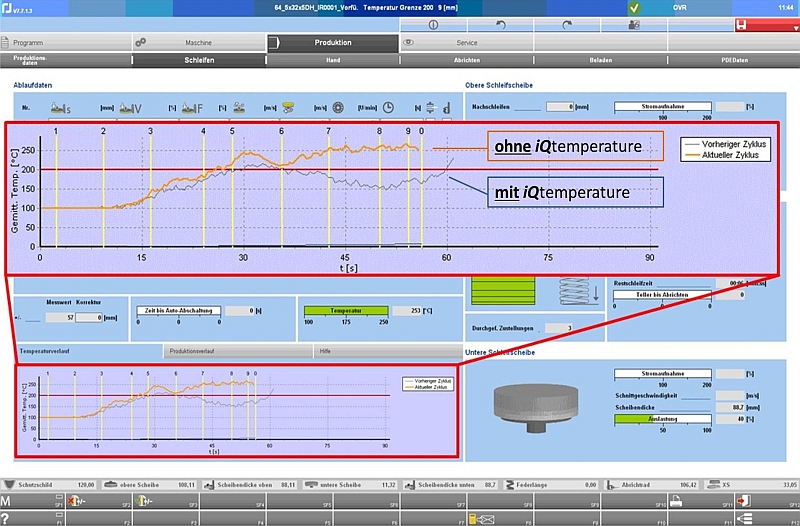The height and width of the screenshot is (526, 800).
Task: Switch to the Programm main tab
Action: point(66,43)
